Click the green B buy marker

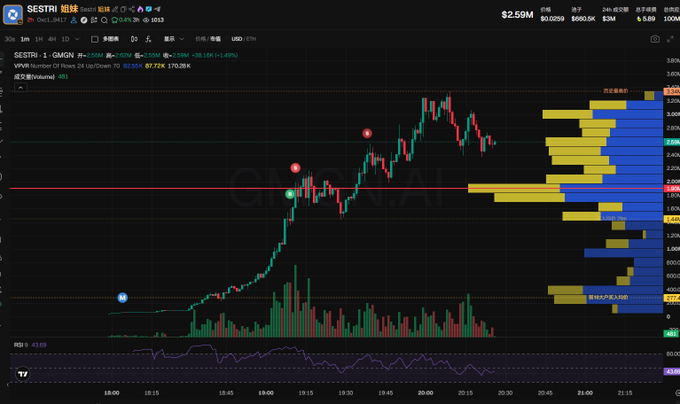tap(290, 194)
